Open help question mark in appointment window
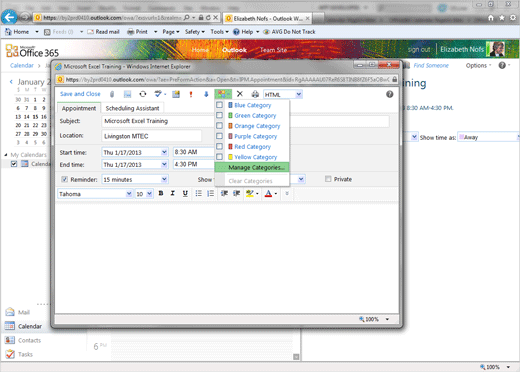520x372 pixels. pos(389,94)
